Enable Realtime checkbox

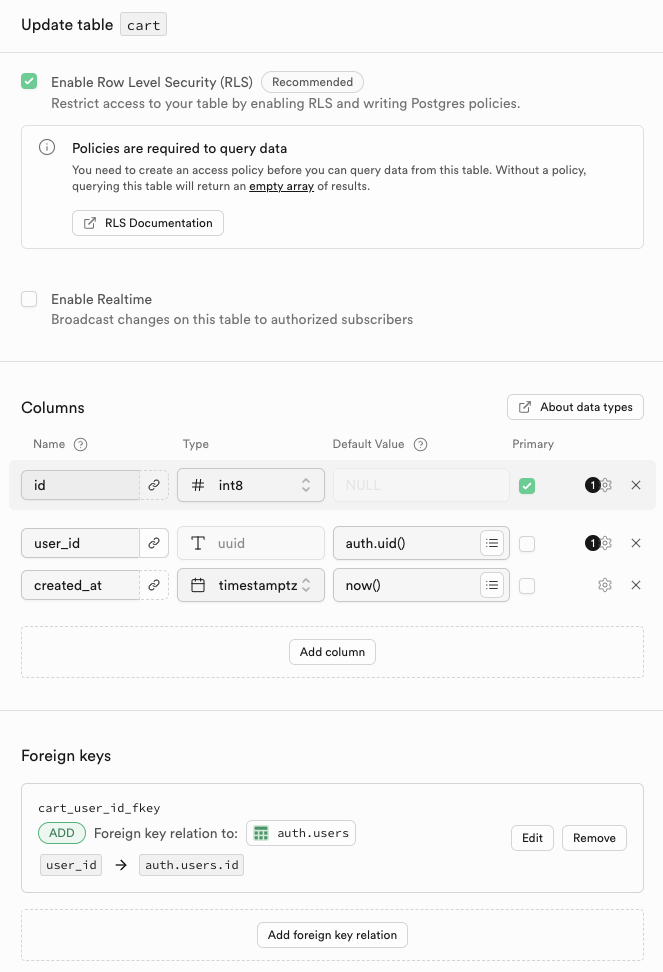(x=29, y=299)
